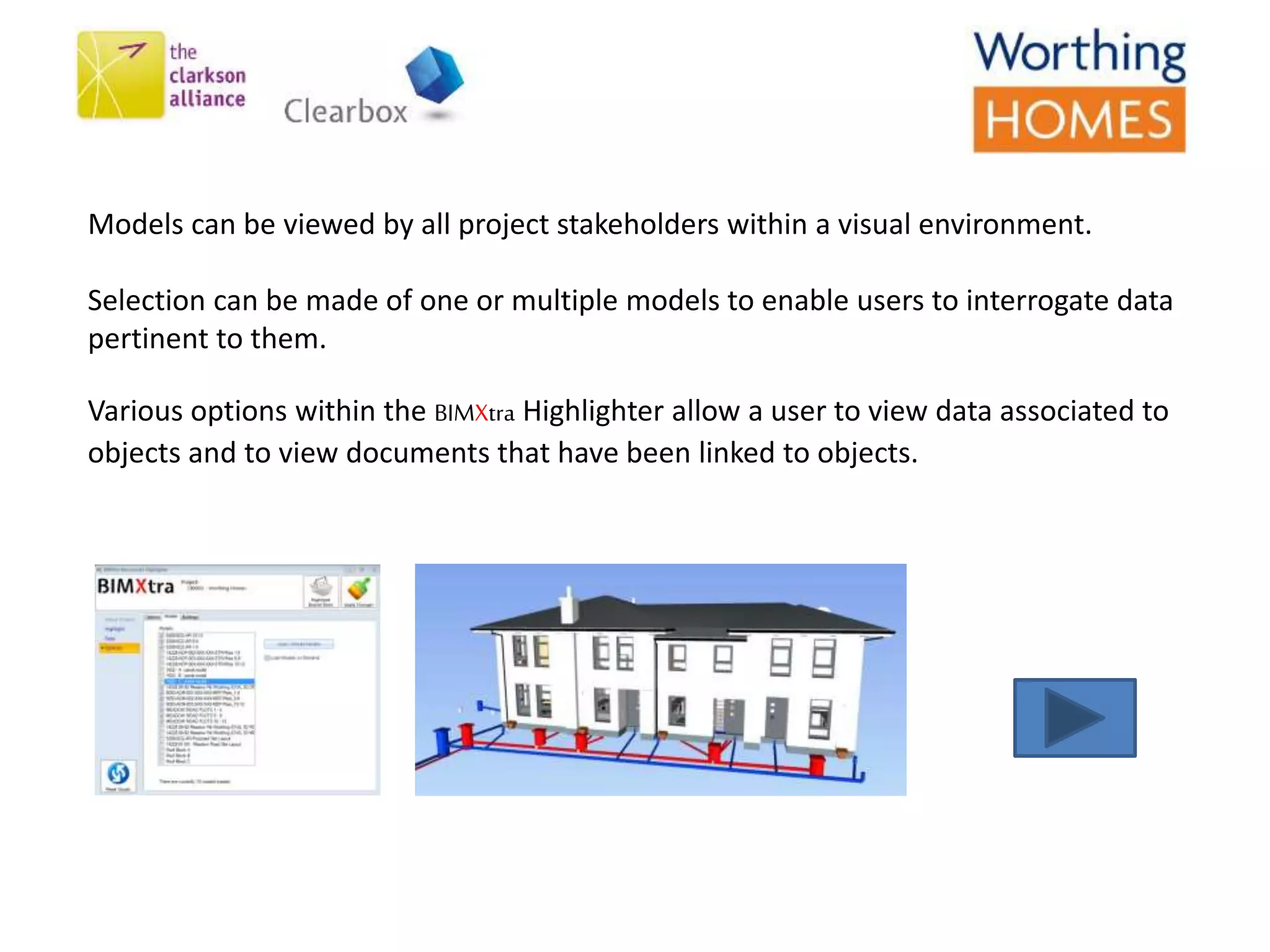
Task: Toggle the checkbox below the models button
Action: [x=267, y=658]
